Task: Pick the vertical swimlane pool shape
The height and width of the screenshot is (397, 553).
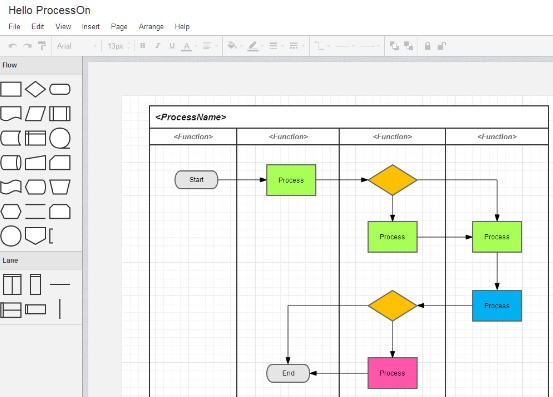Action: click(x=12, y=284)
